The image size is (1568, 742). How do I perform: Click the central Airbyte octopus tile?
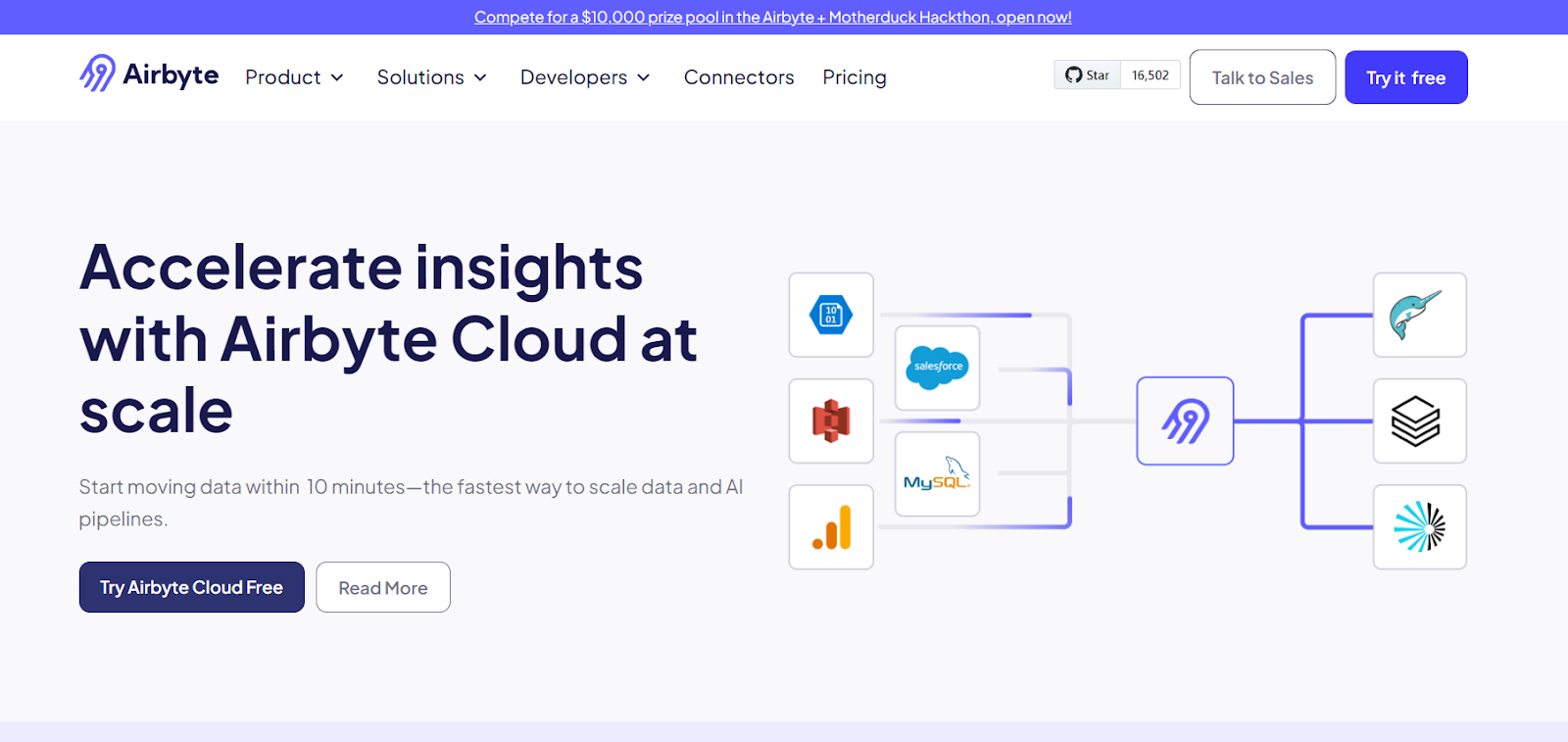tap(1185, 420)
